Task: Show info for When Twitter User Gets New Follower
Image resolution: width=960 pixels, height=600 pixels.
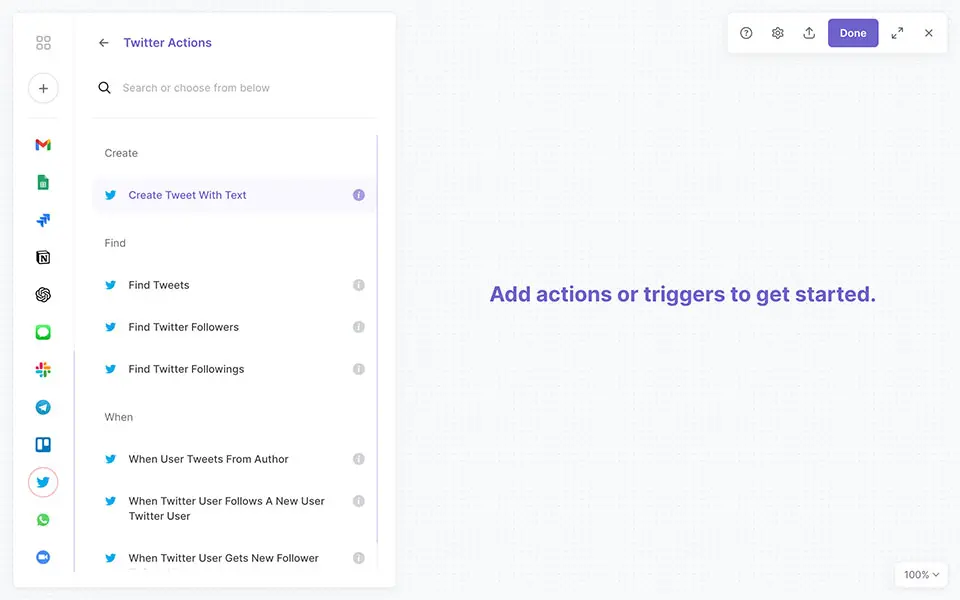Action: [x=359, y=558]
